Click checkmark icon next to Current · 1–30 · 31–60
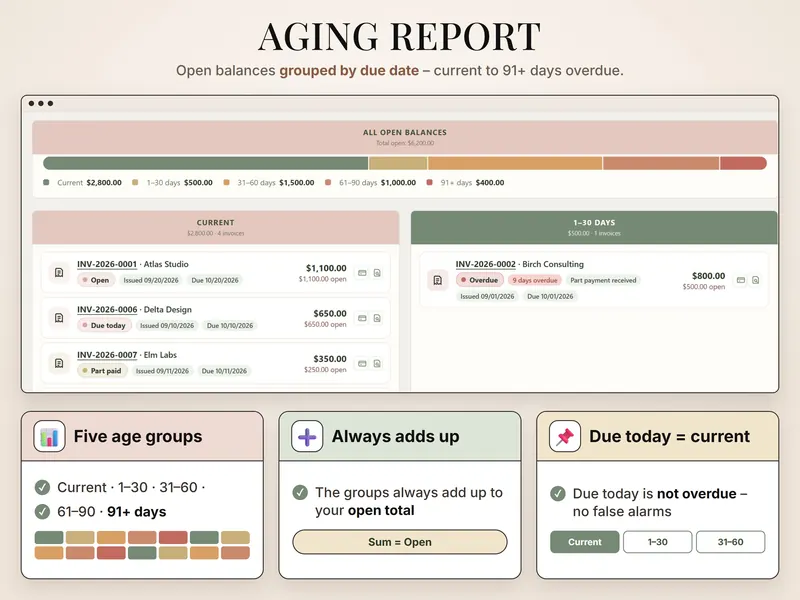The height and width of the screenshot is (600, 800). tap(42, 487)
